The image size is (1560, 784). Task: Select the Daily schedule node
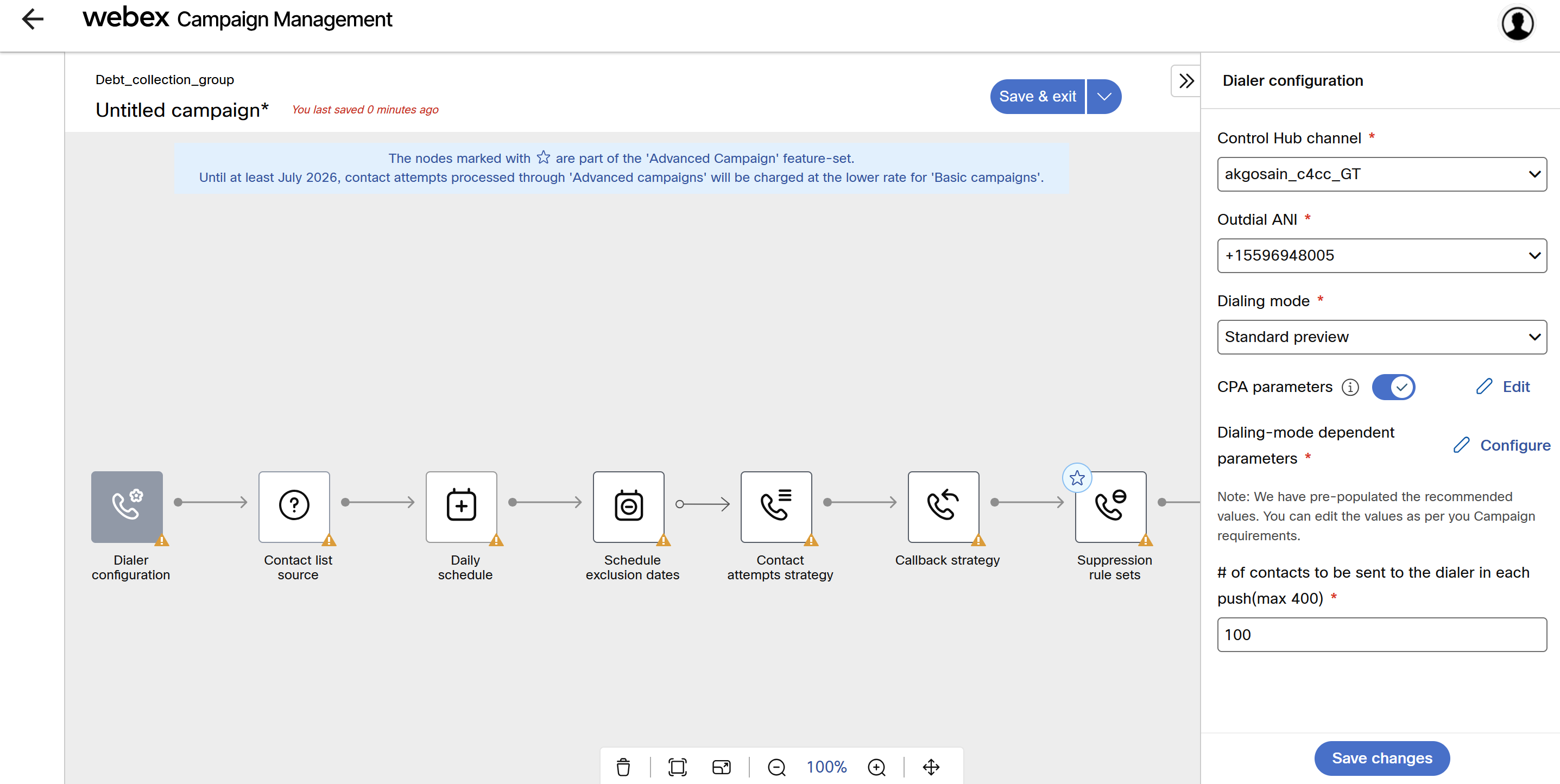point(461,506)
